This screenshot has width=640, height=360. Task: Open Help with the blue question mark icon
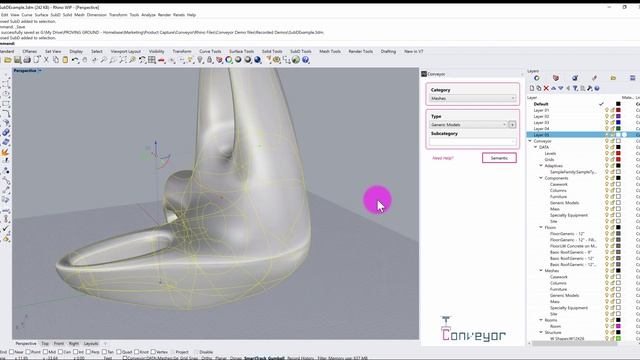coord(305,60)
